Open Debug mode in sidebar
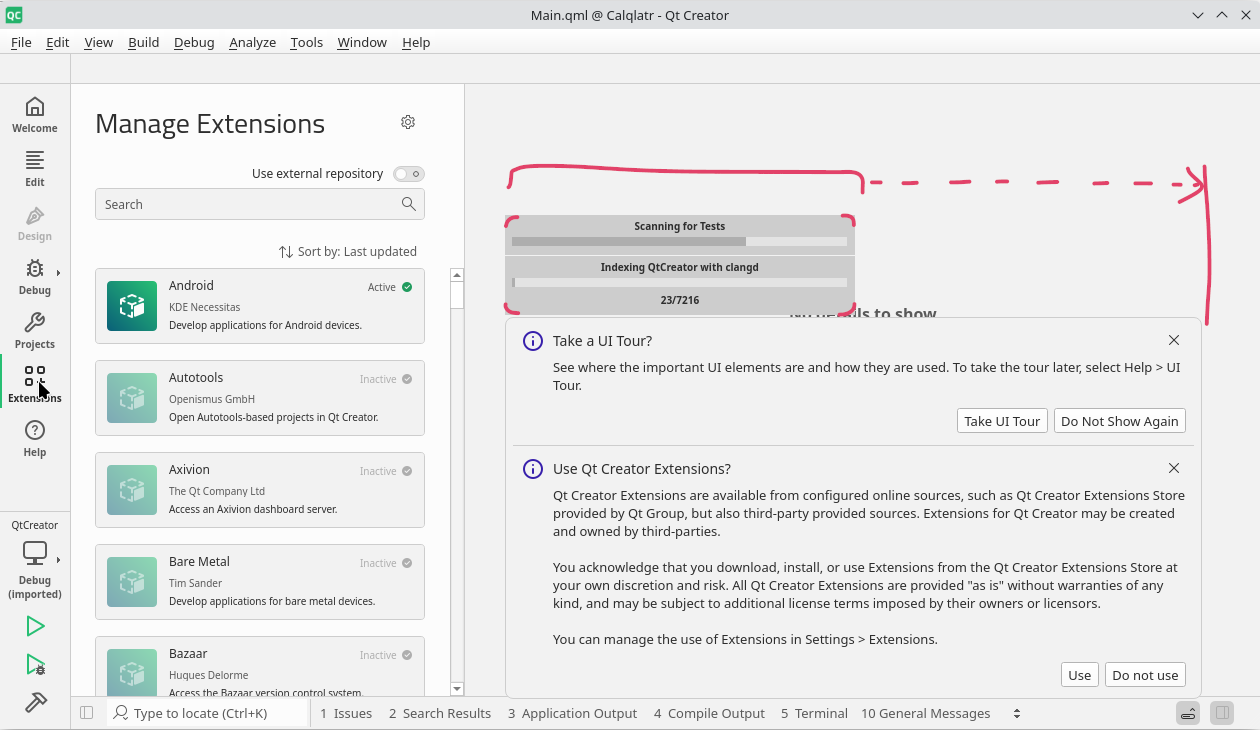Screen dimensions: 1260x730 (35, 276)
